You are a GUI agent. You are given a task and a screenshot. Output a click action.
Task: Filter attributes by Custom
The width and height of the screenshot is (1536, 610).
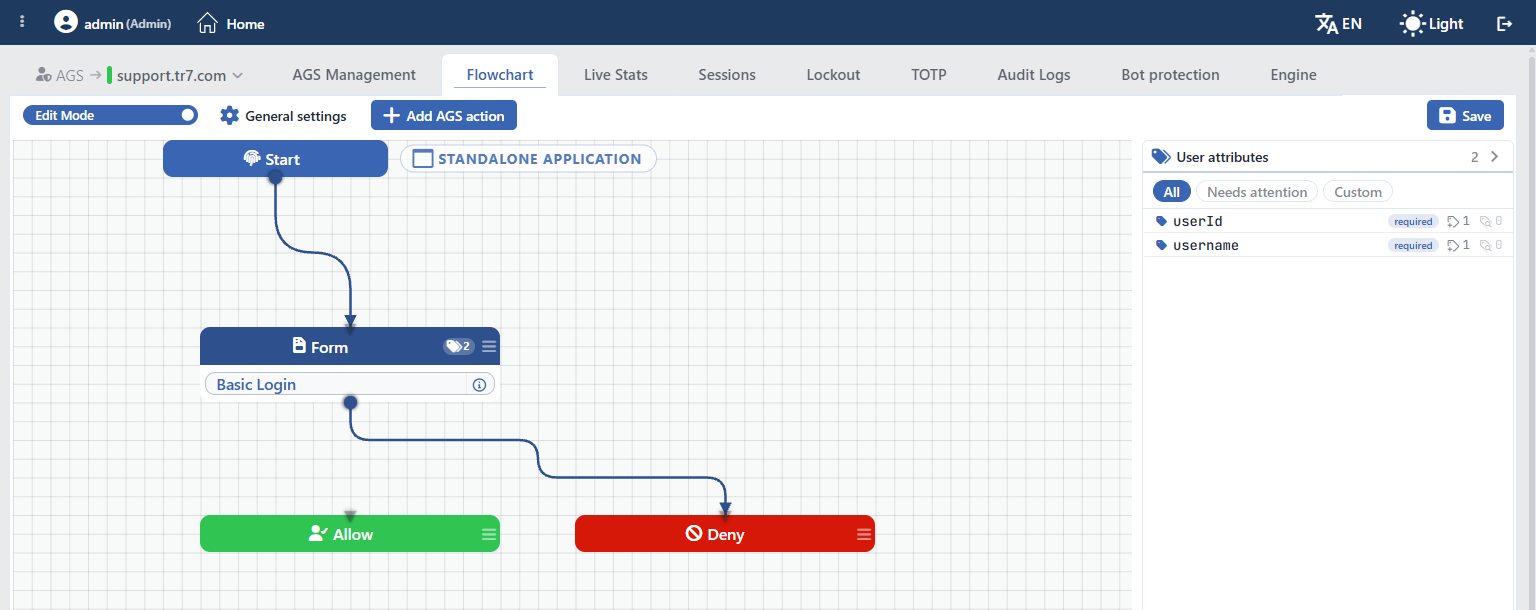1358,192
